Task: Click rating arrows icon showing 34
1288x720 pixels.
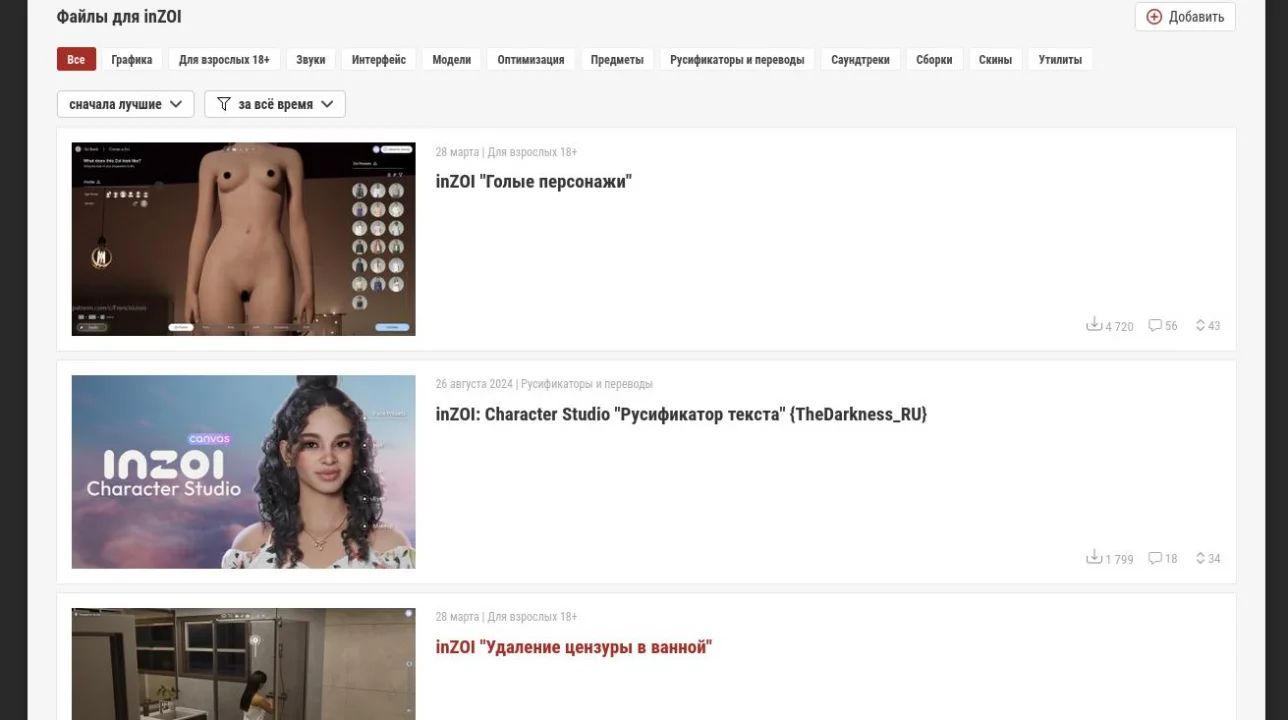Action: 1200,558
